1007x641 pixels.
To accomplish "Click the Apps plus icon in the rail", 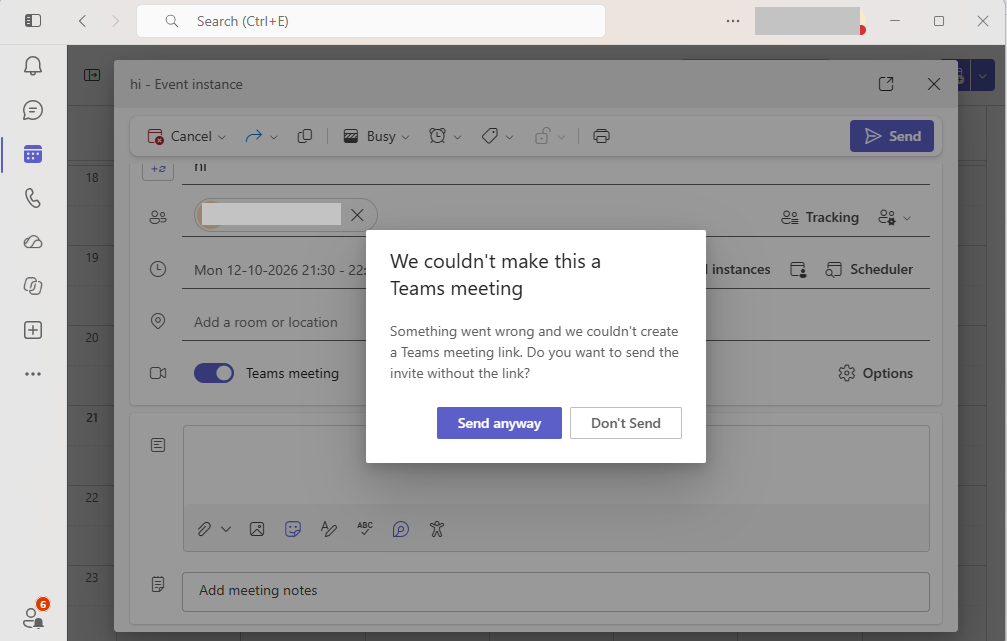I will [x=33, y=330].
